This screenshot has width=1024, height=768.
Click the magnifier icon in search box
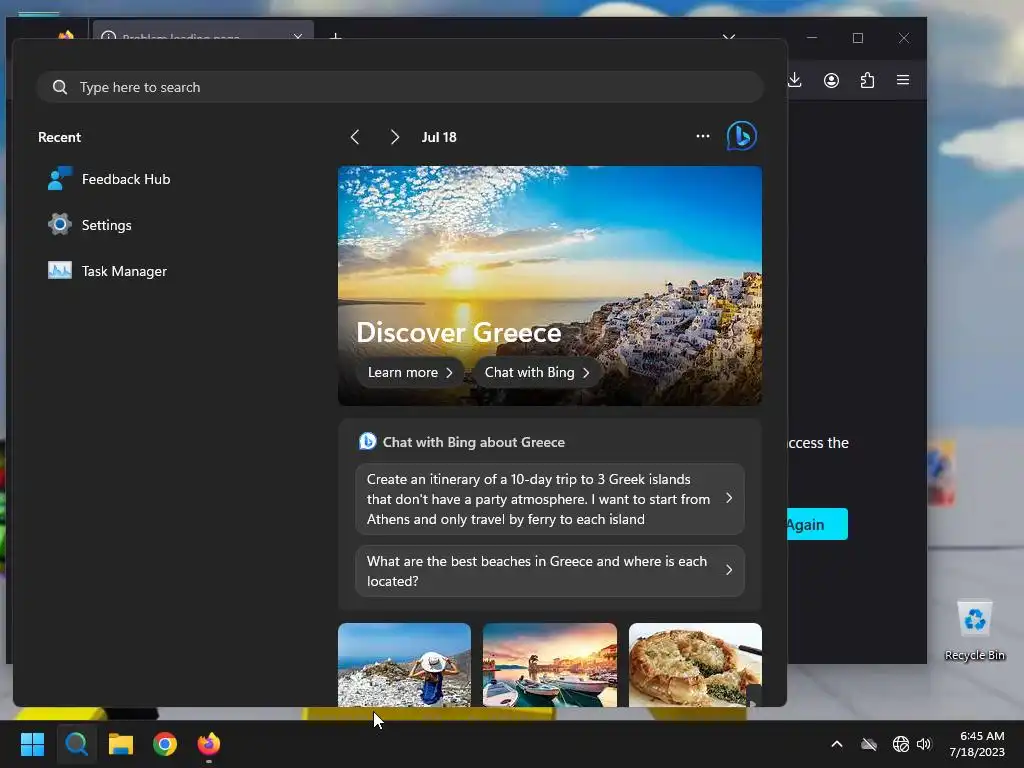coord(60,87)
